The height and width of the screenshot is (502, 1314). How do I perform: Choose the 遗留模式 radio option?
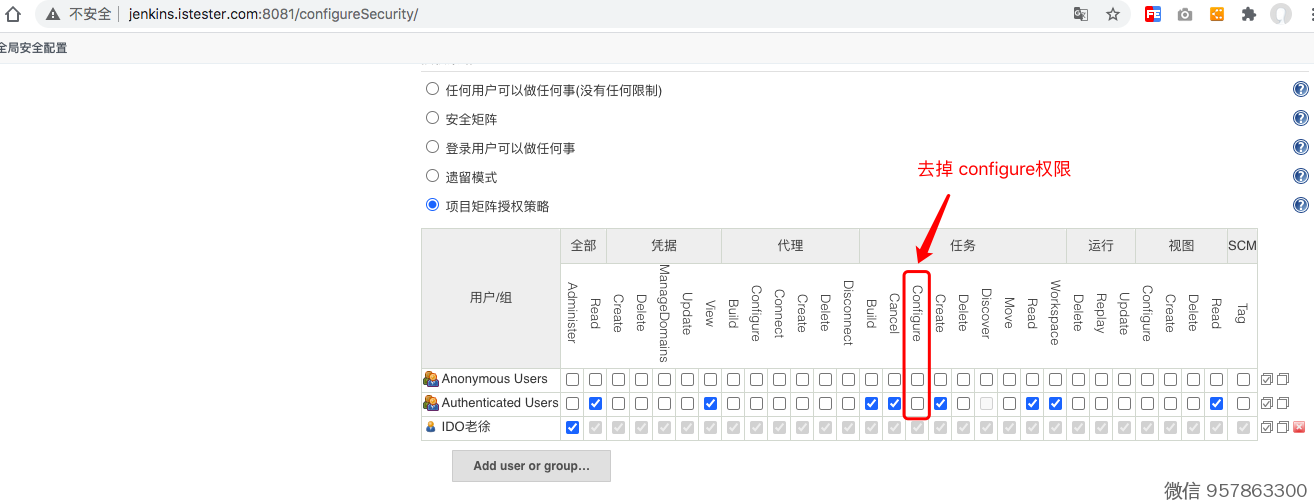click(x=433, y=176)
